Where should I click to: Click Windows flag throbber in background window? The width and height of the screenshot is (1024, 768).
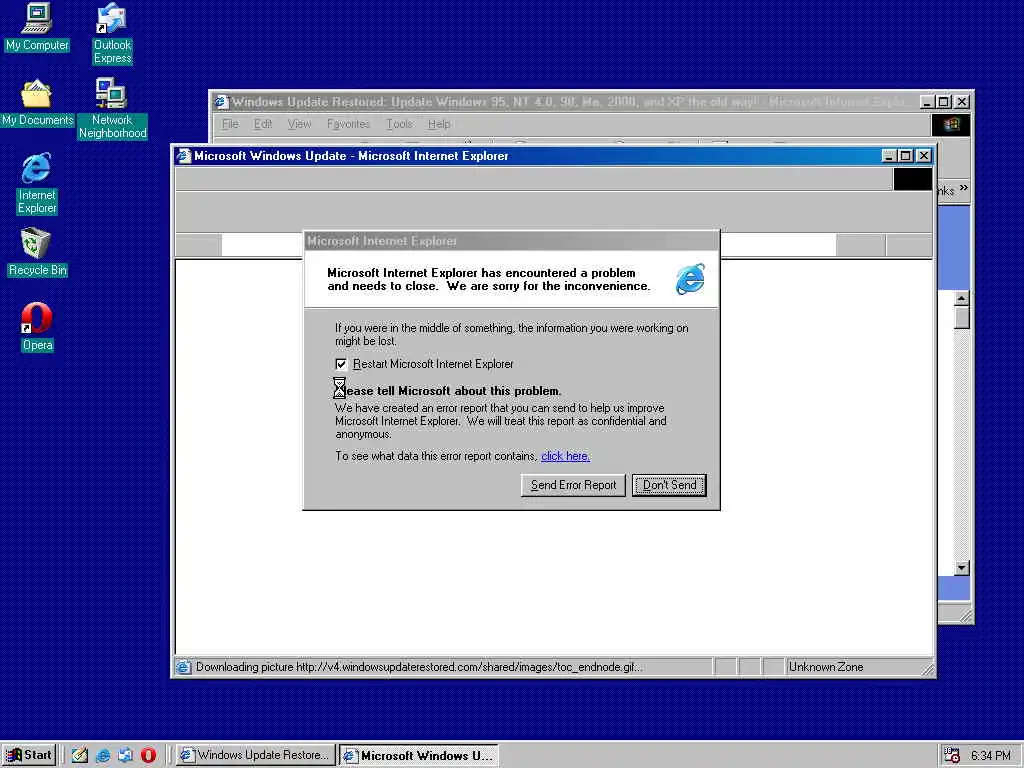pos(951,124)
